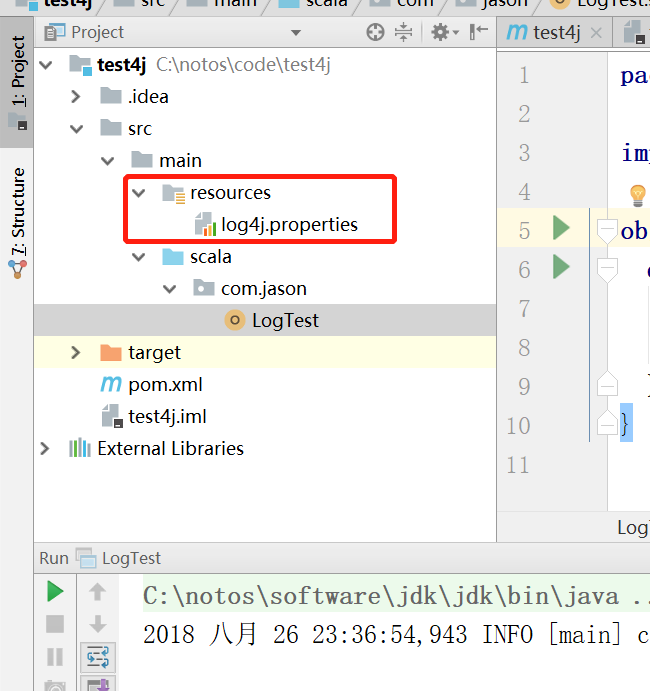650x691 pixels.
Task: Rerun LogTest with green play button
Action: click(55, 592)
